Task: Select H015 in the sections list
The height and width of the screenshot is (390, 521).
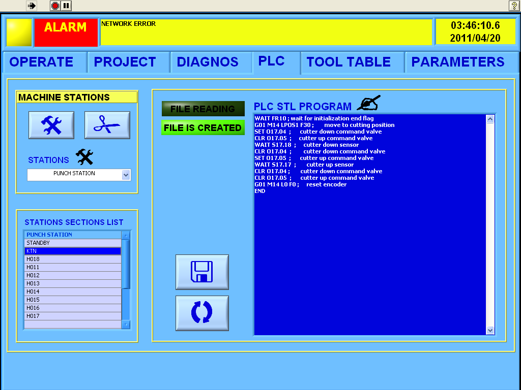Action: tap(73, 300)
